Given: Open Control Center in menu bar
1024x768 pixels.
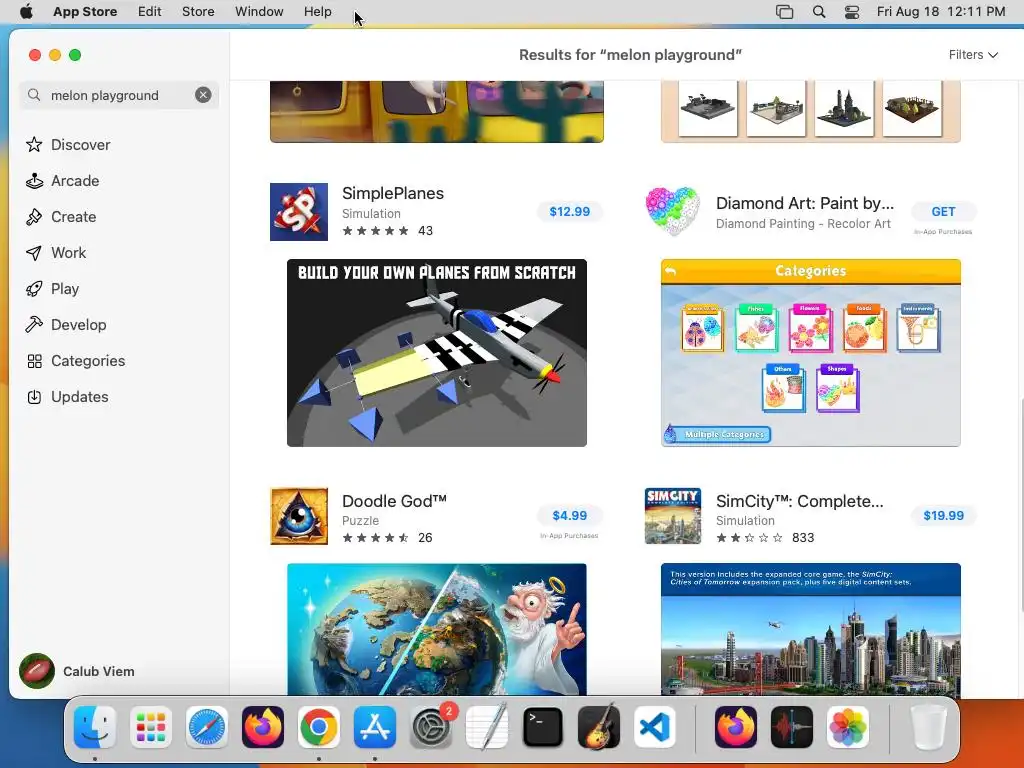Looking at the screenshot, I should [852, 12].
